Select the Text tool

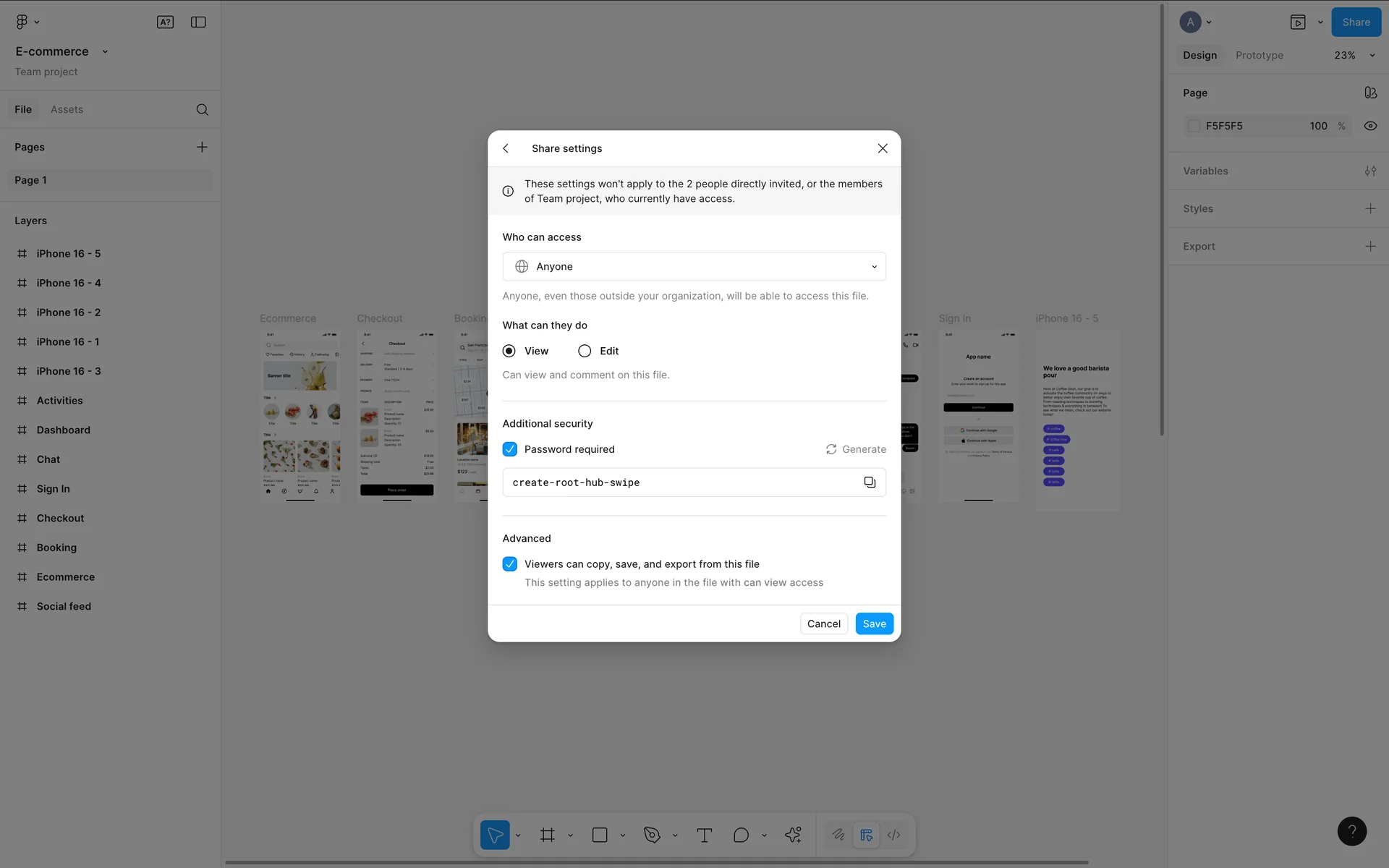coord(704,835)
